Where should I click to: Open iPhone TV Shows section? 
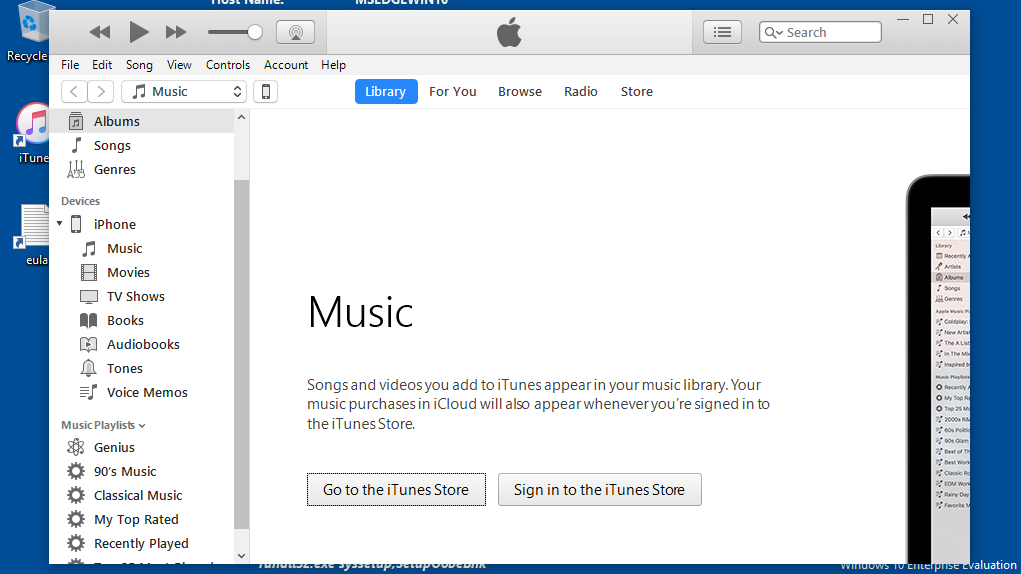click(141, 296)
